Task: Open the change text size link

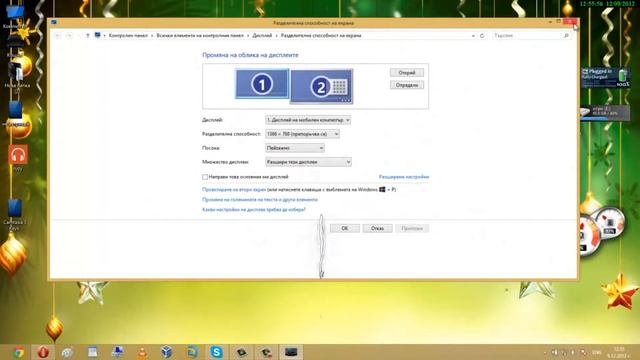Action: point(260,200)
